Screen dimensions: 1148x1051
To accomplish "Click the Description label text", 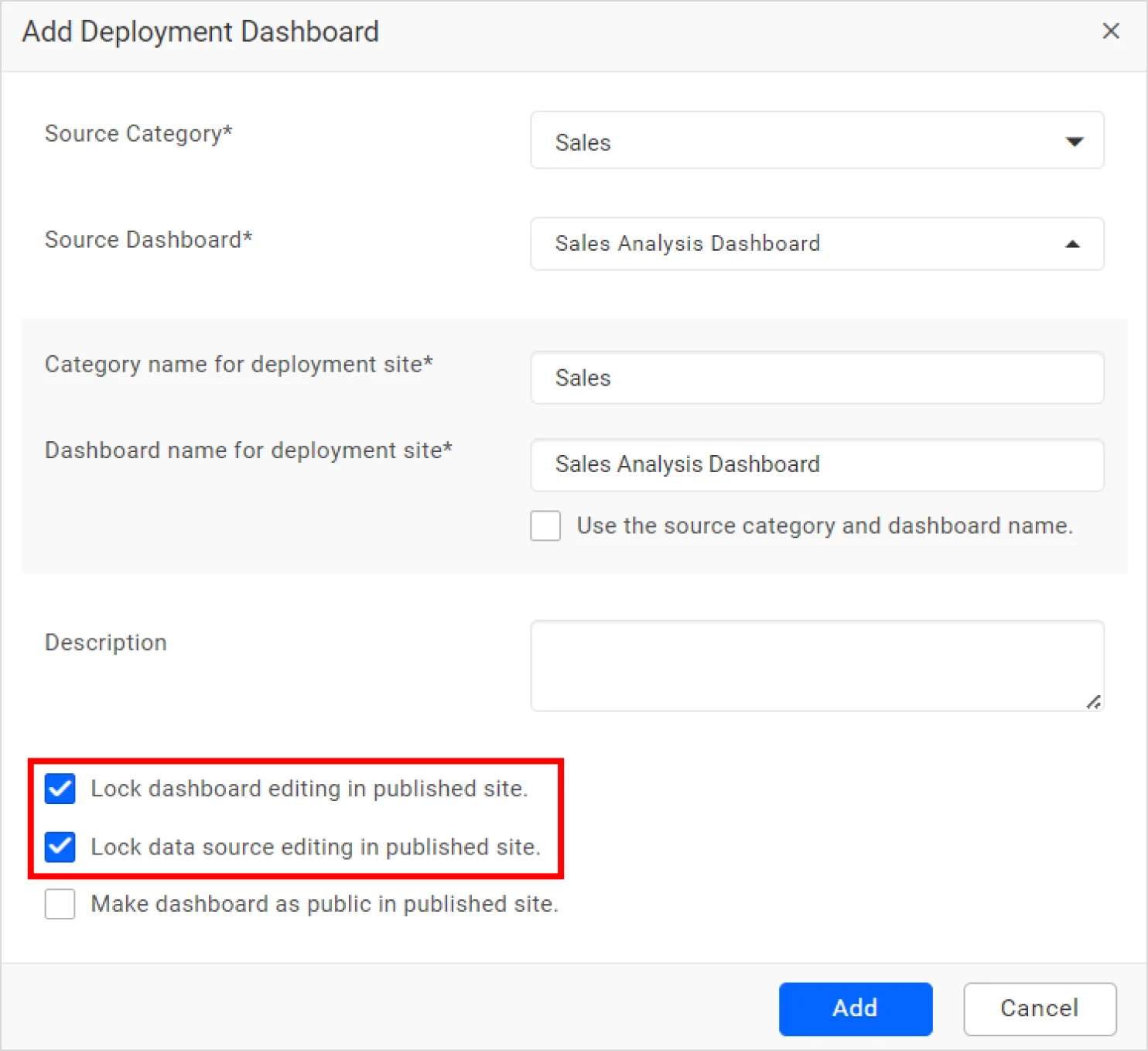I will [106, 643].
